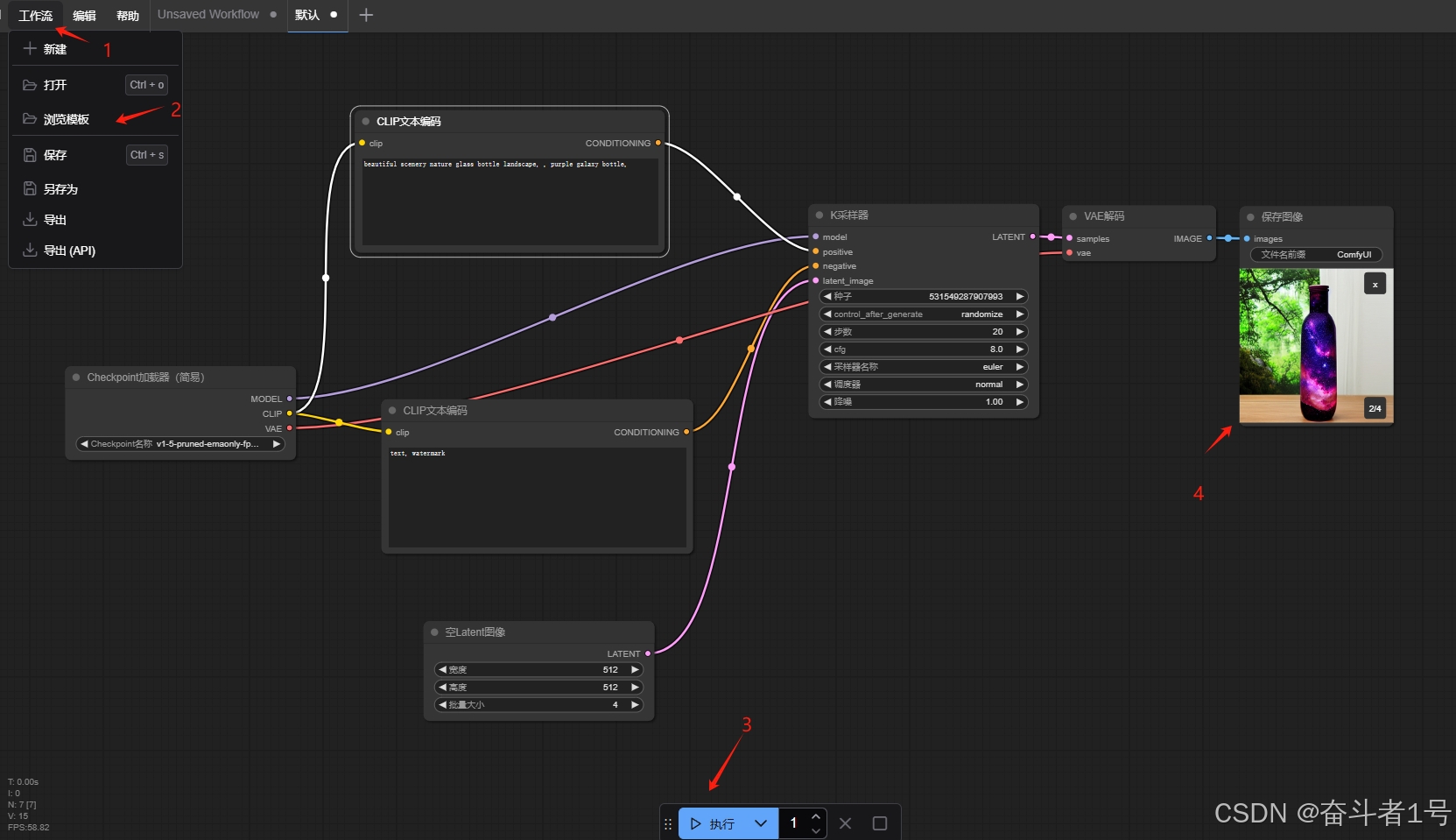The image size is (1456, 840).
Task: Choose 浏览模板 from the workflow menu
Action: [x=95, y=119]
